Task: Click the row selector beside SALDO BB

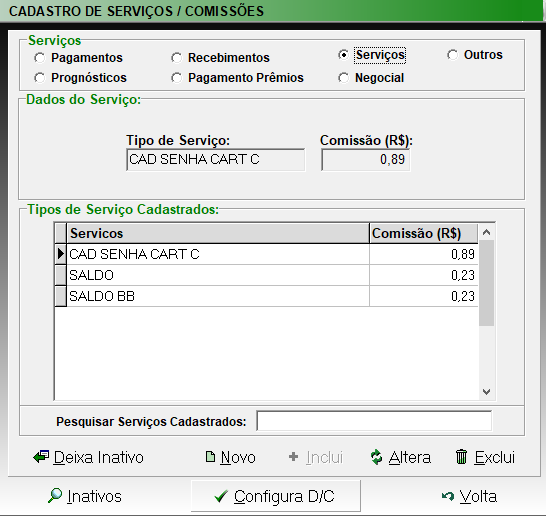Action: (61, 296)
